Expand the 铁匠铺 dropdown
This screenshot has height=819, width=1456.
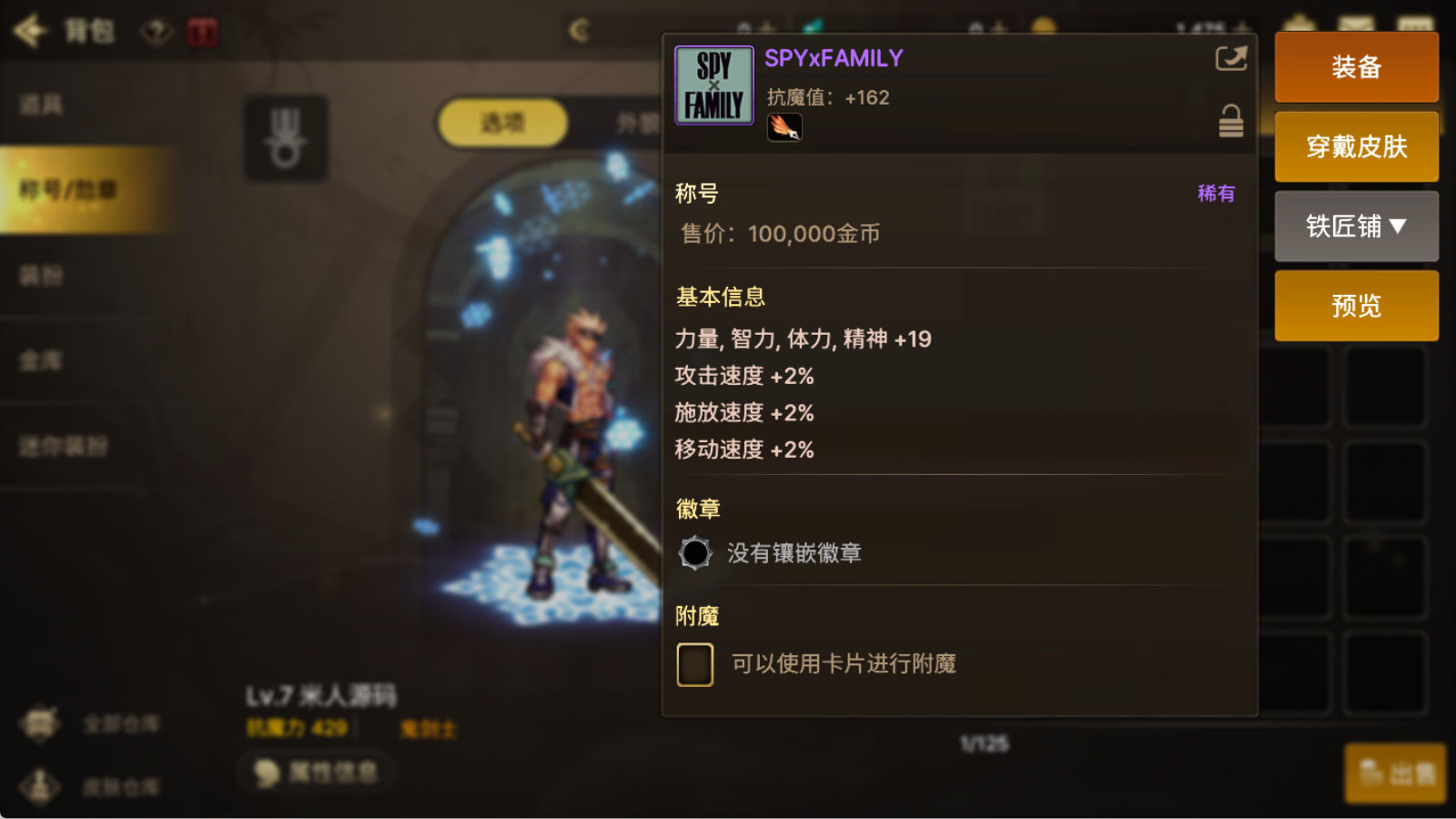coord(1356,226)
